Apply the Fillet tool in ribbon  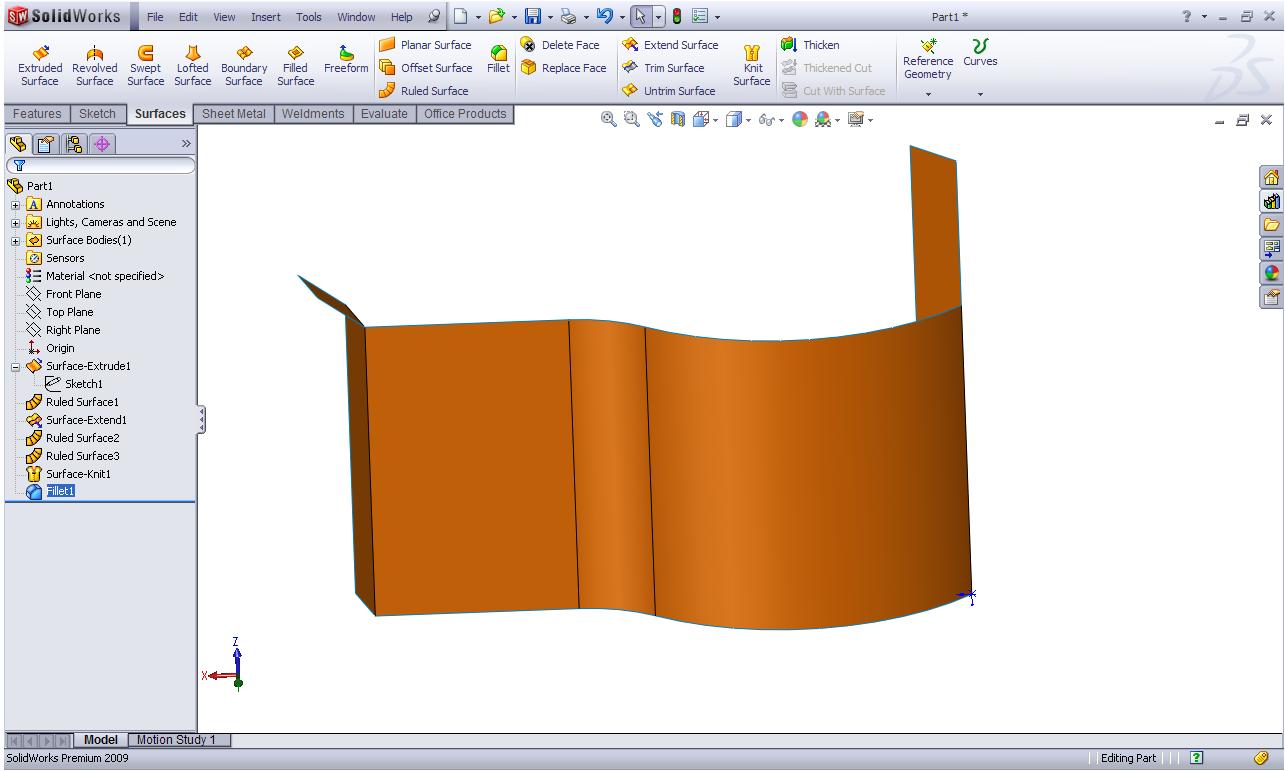pyautogui.click(x=498, y=60)
